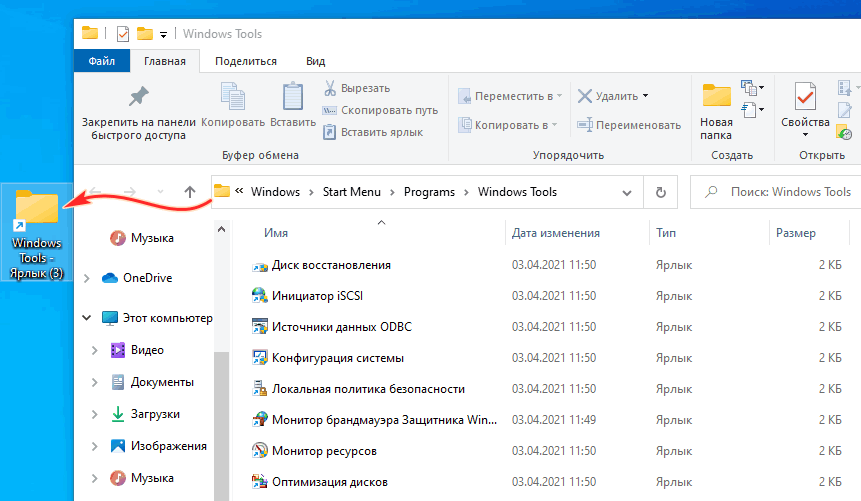Click the Refresh button beside address bar
Screen dimensions: 861x501
tap(661, 192)
